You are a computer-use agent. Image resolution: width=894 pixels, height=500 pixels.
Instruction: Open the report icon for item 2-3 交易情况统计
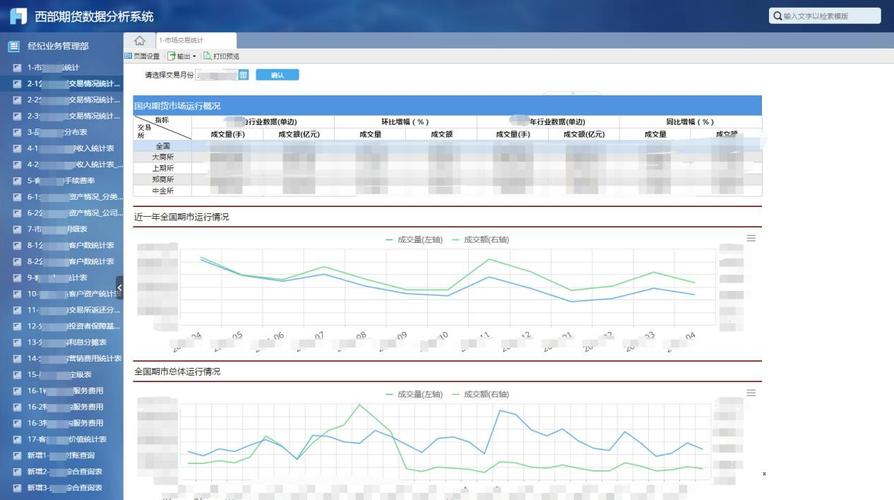[x=17, y=116]
